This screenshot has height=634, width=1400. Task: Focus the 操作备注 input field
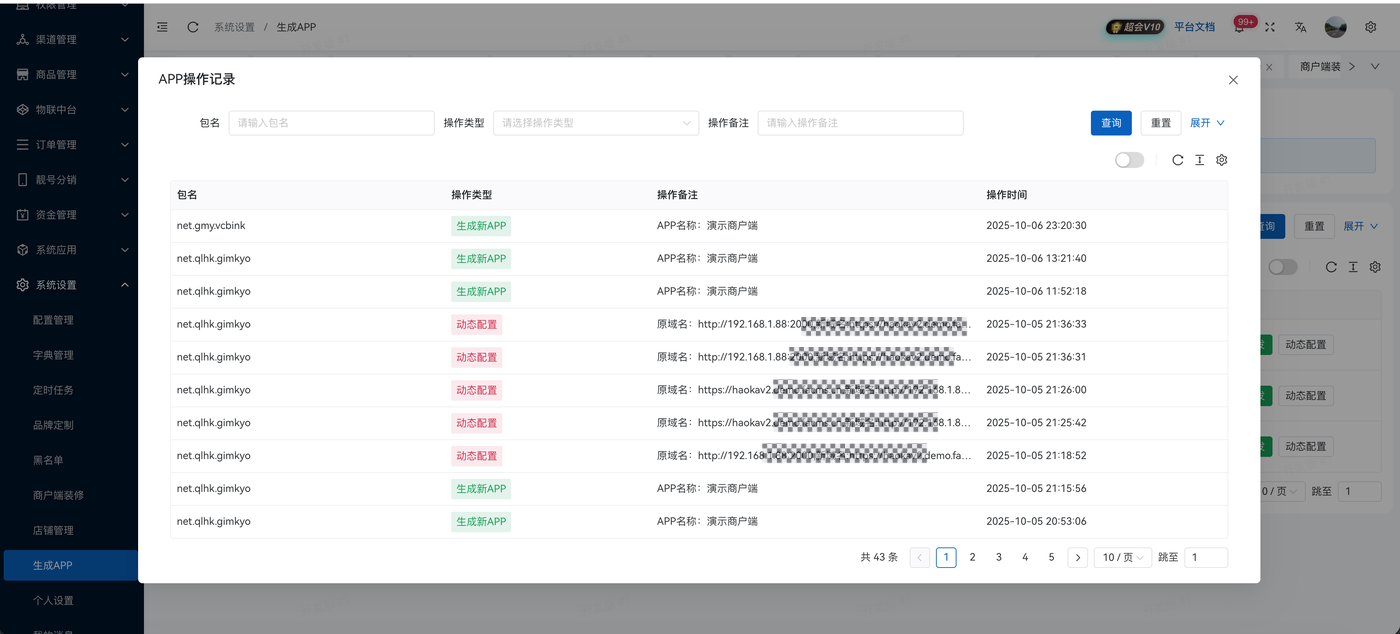pos(860,123)
